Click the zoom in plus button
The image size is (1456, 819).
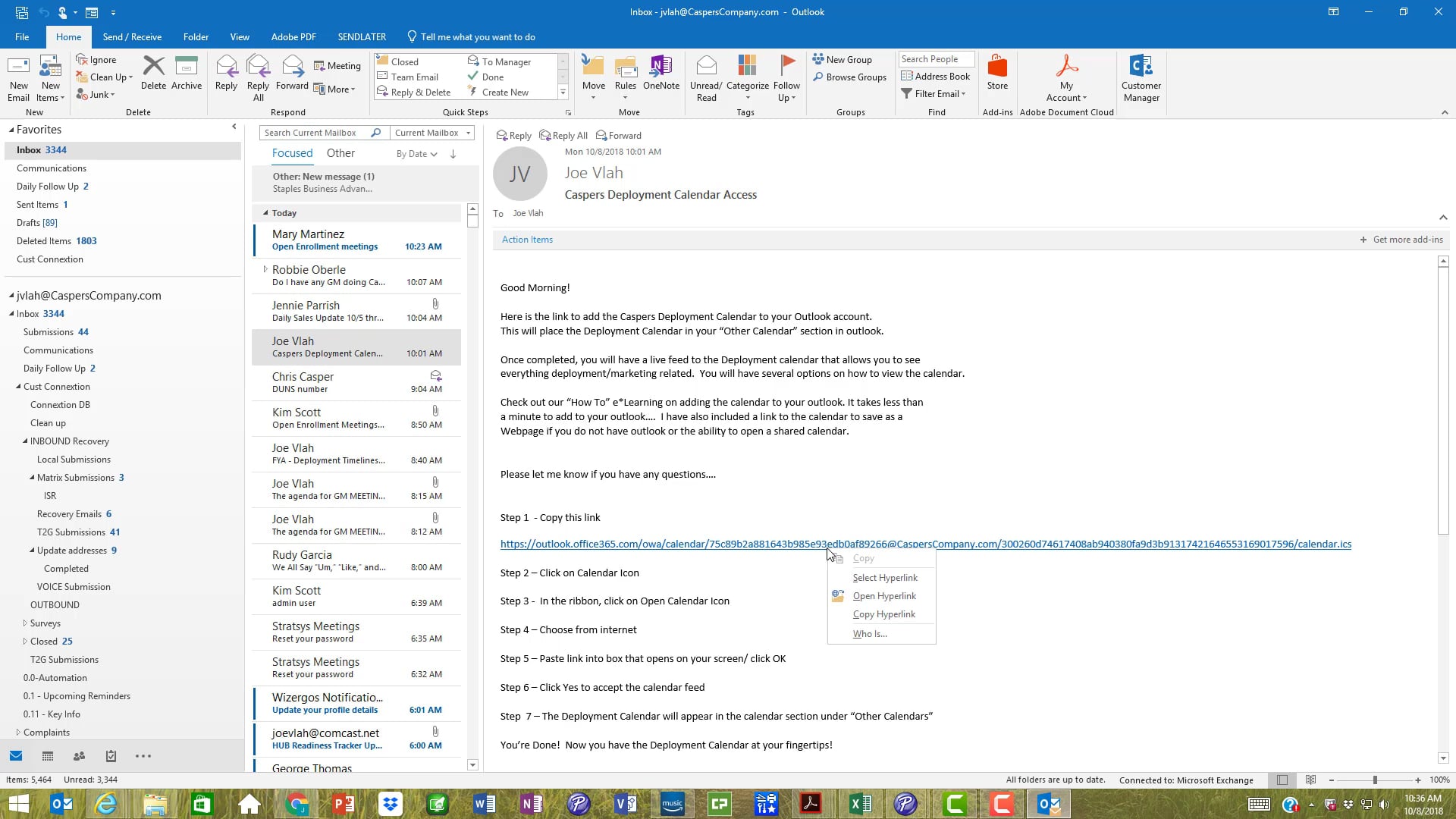[1417, 780]
